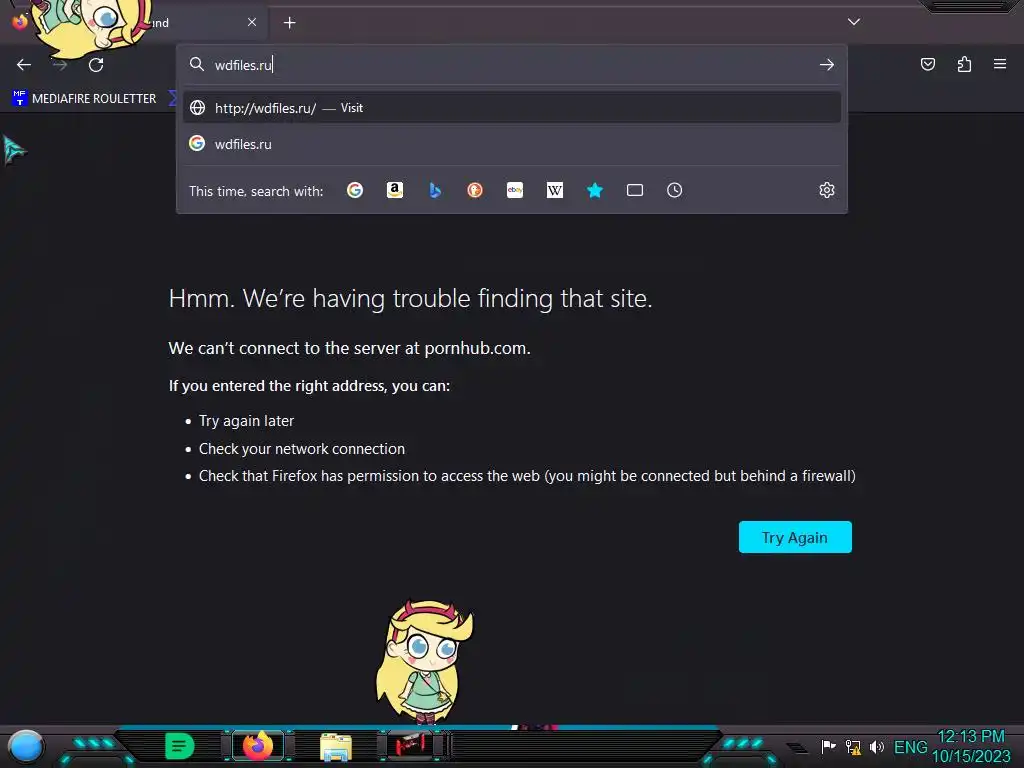Open the Extensions puzzle icon
1024x768 pixels.
(x=964, y=64)
